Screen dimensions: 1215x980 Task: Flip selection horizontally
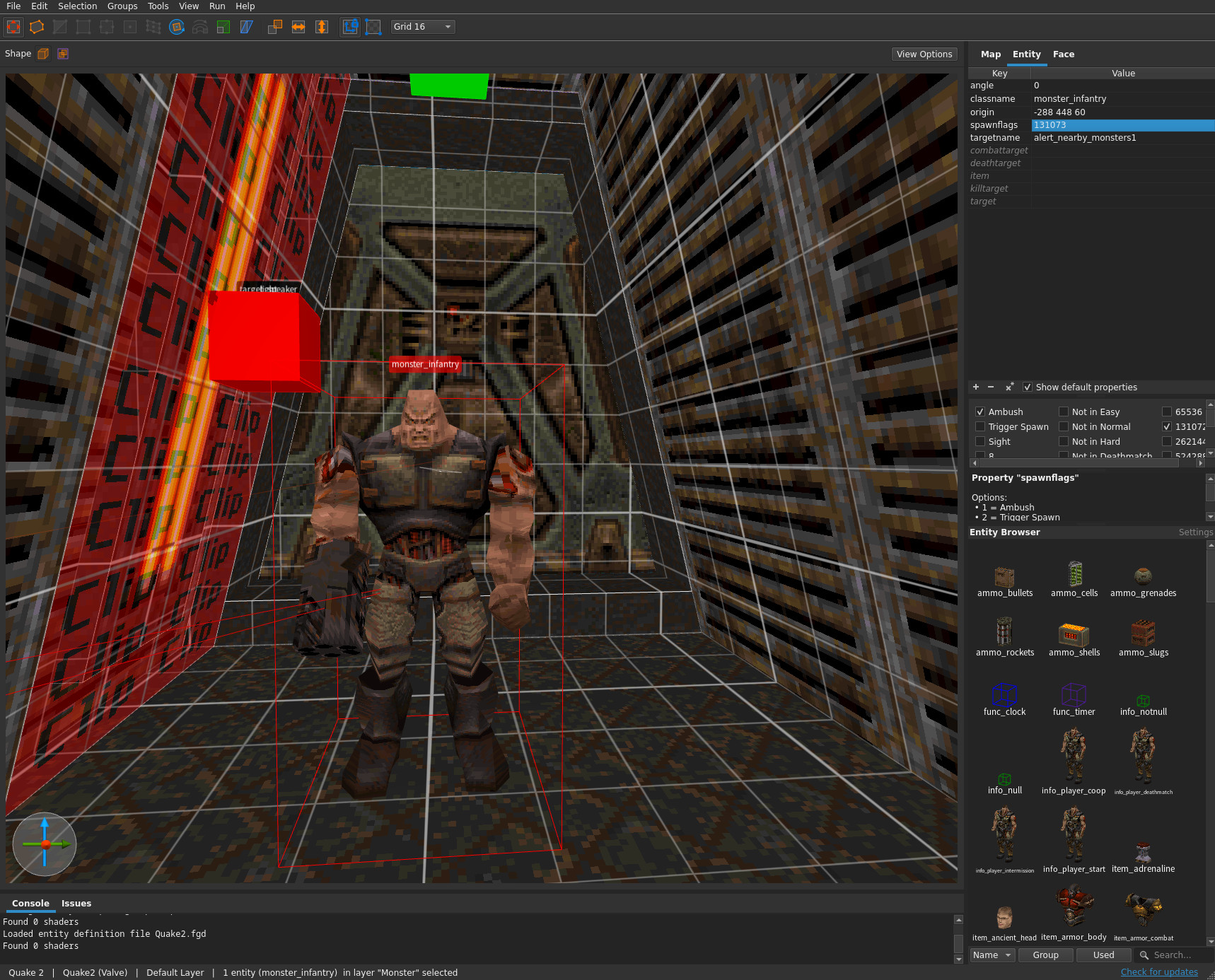(298, 27)
